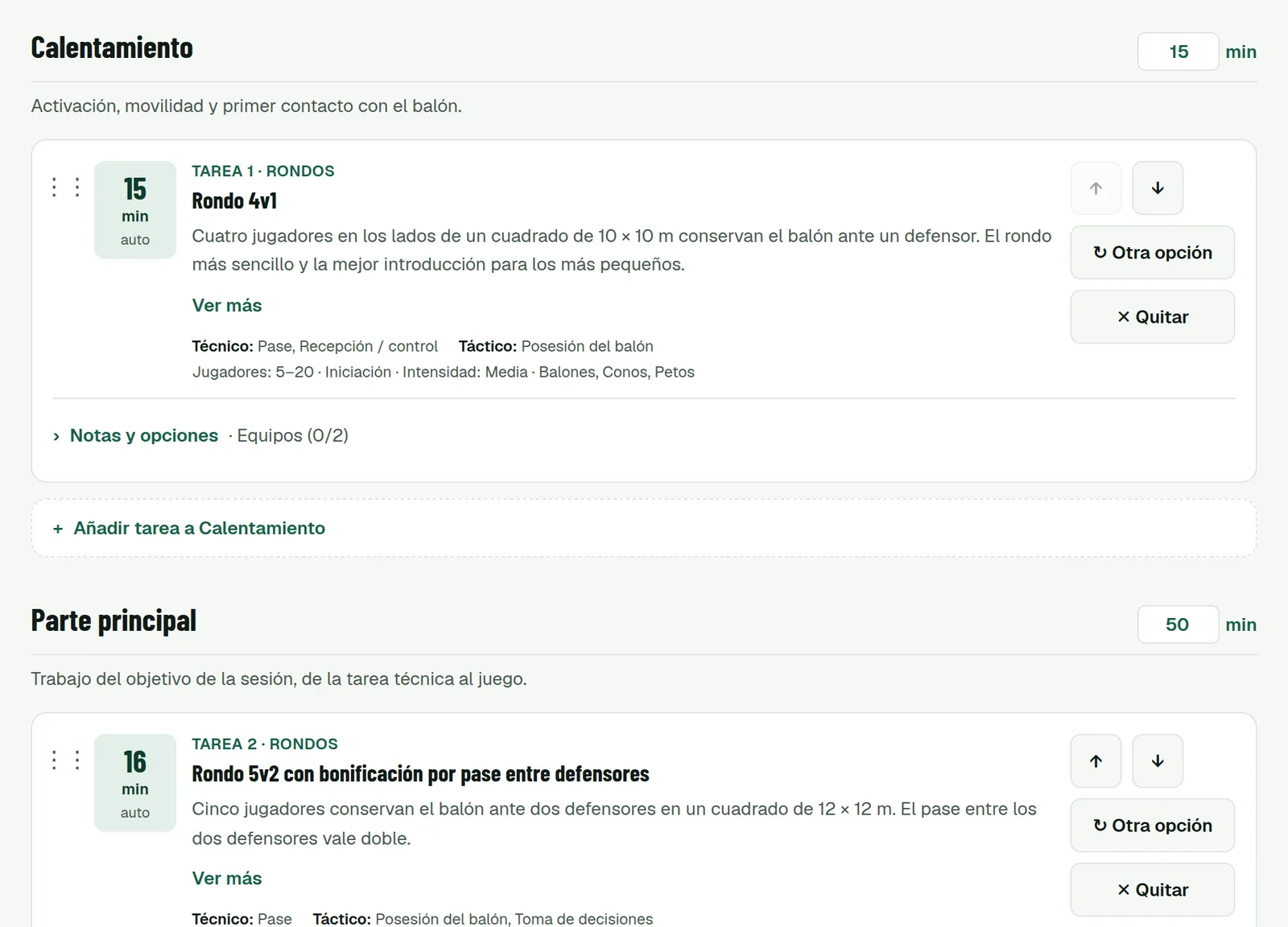The height and width of the screenshot is (927, 1288).
Task: Open Ver más under Rondo 5v2
Action: coord(227,879)
